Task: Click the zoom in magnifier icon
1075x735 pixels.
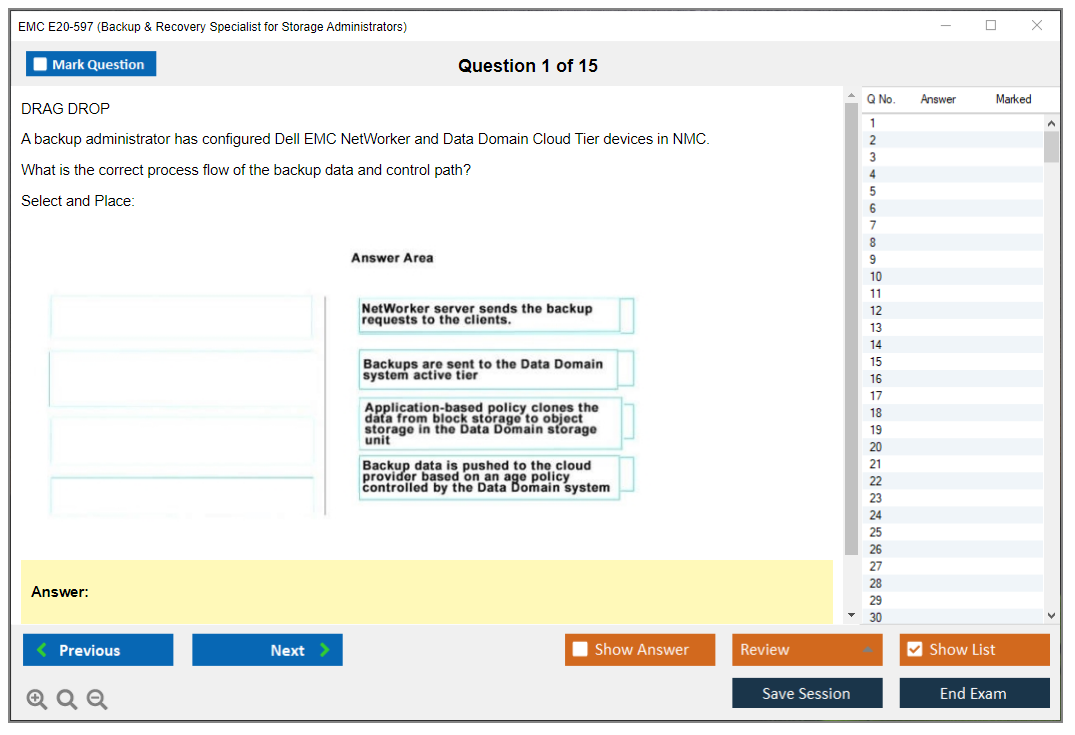Action: coord(37,700)
